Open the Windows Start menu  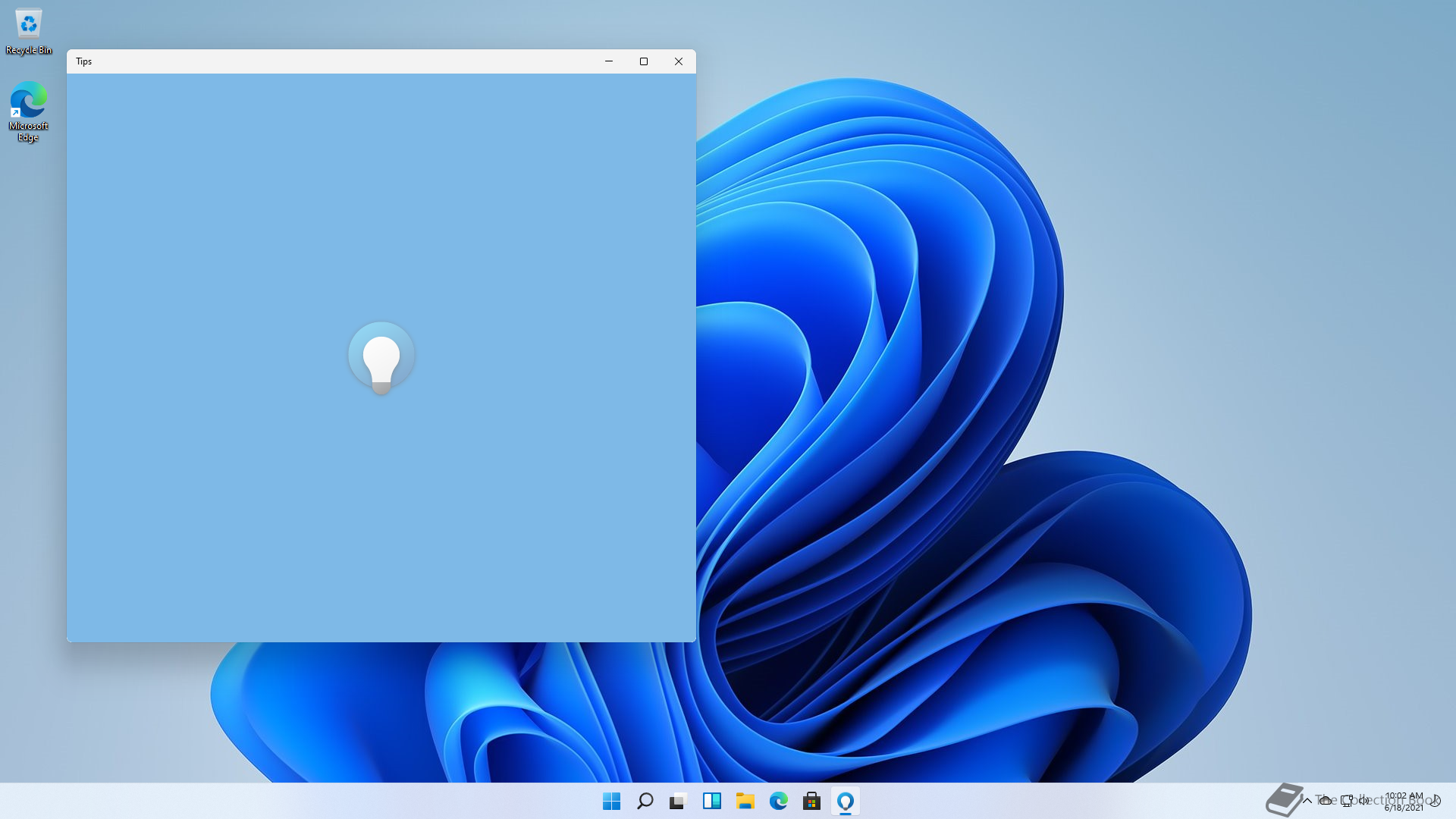tap(611, 801)
